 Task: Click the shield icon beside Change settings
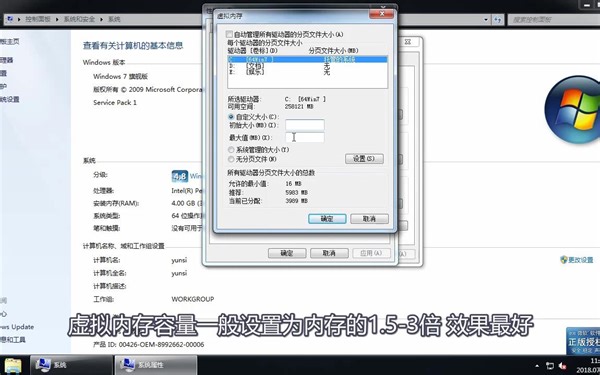564,260
